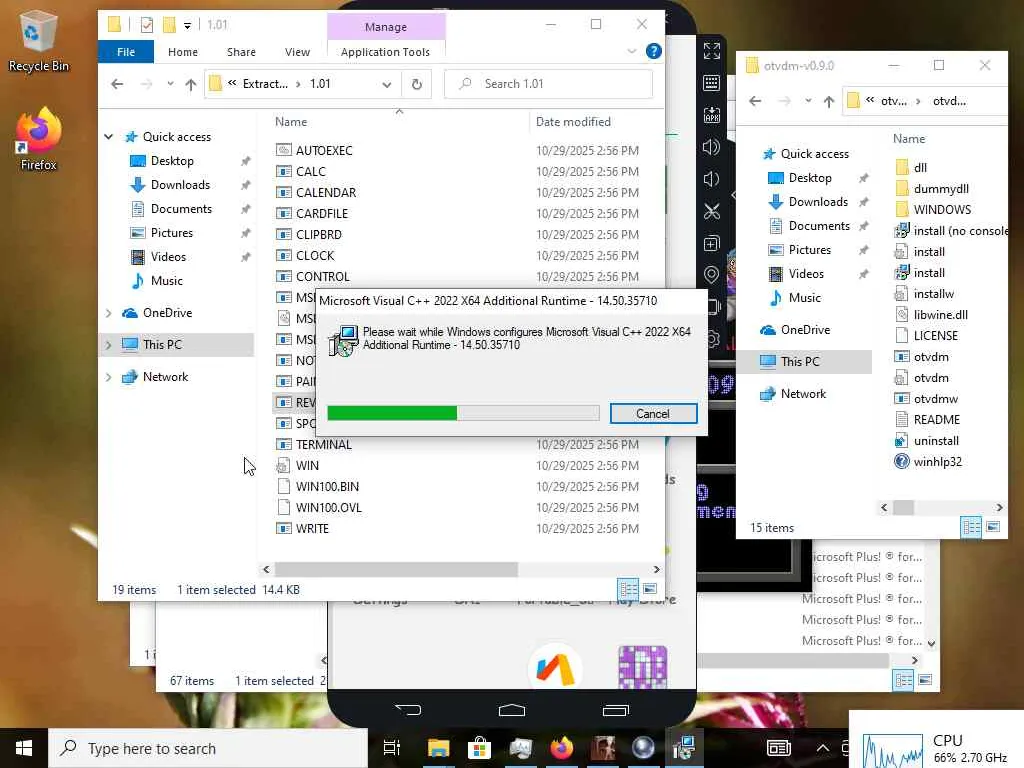
Task: Switch 1.01 window to details view
Action: (629, 590)
